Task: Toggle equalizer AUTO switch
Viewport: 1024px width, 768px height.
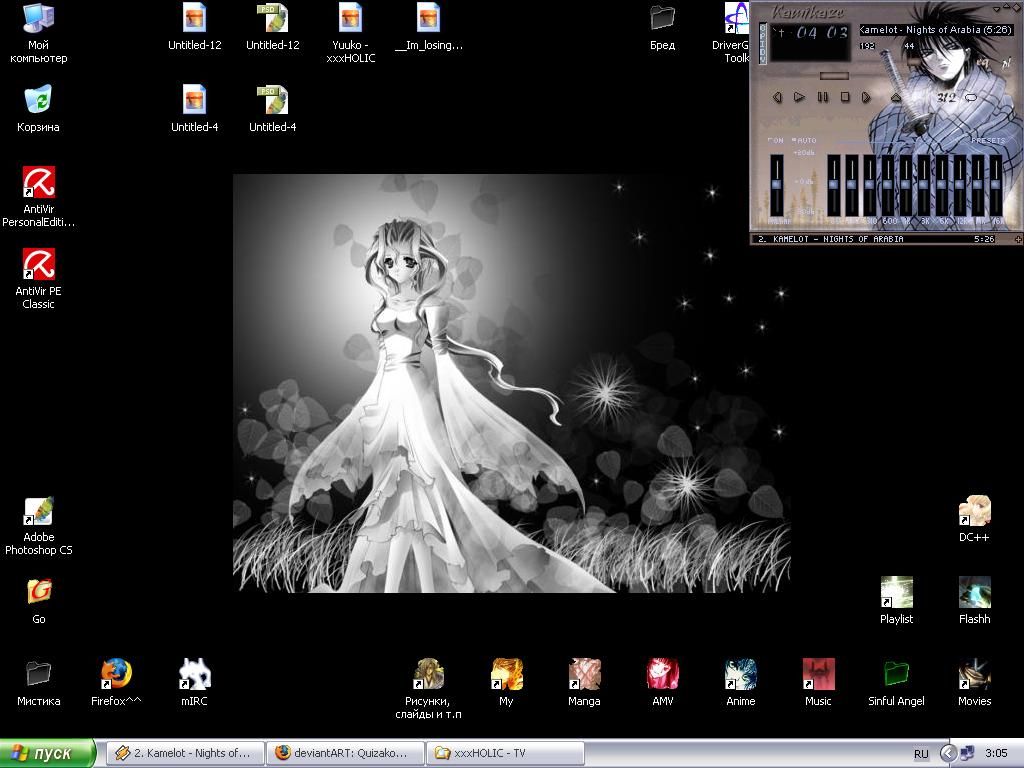Action: [x=805, y=140]
